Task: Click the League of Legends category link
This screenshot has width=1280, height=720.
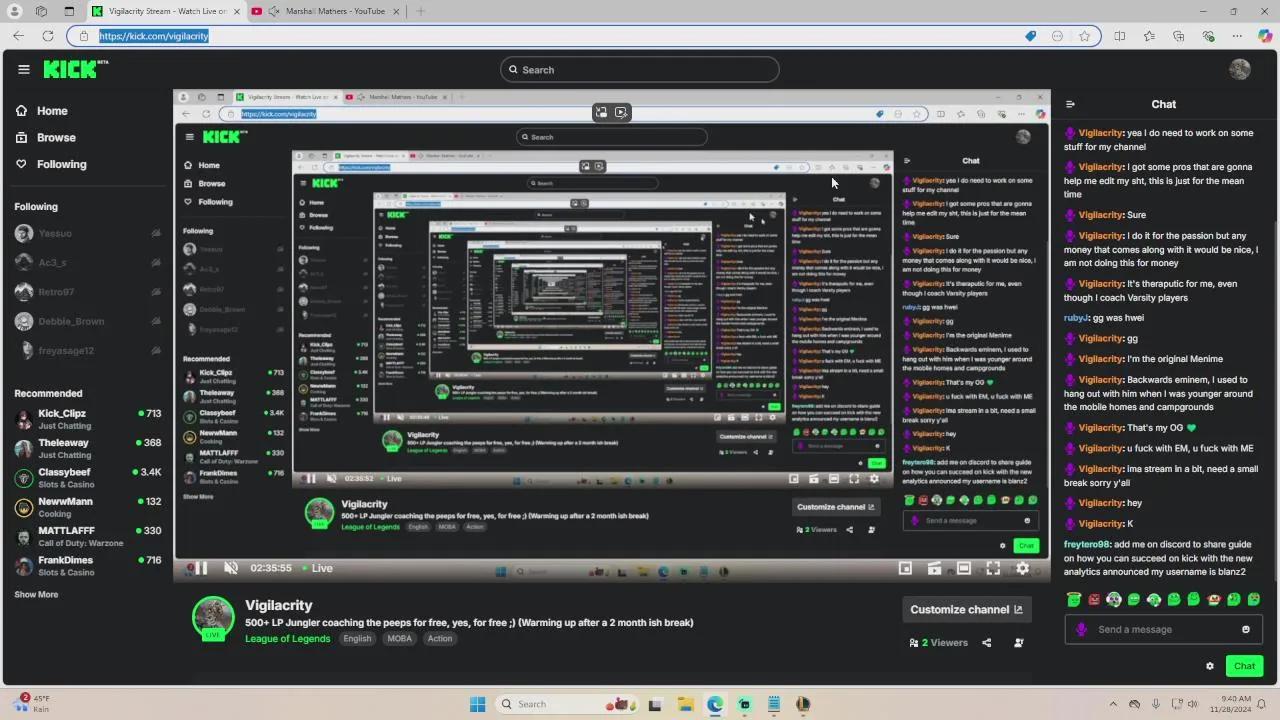Action: pyautogui.click(x=287, y=639)
